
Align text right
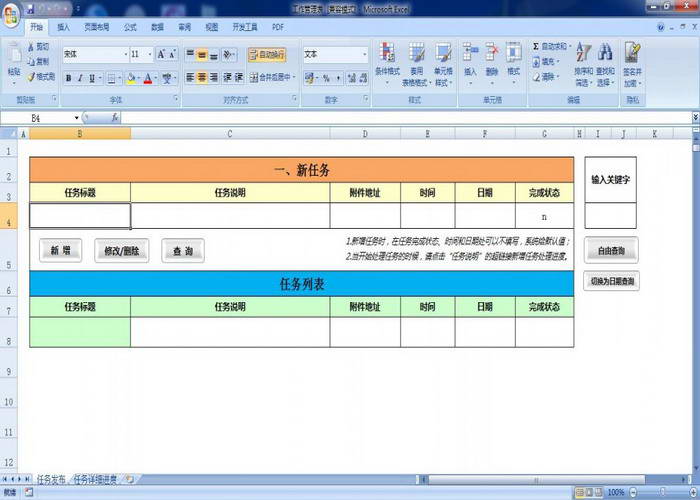point(214,78)
